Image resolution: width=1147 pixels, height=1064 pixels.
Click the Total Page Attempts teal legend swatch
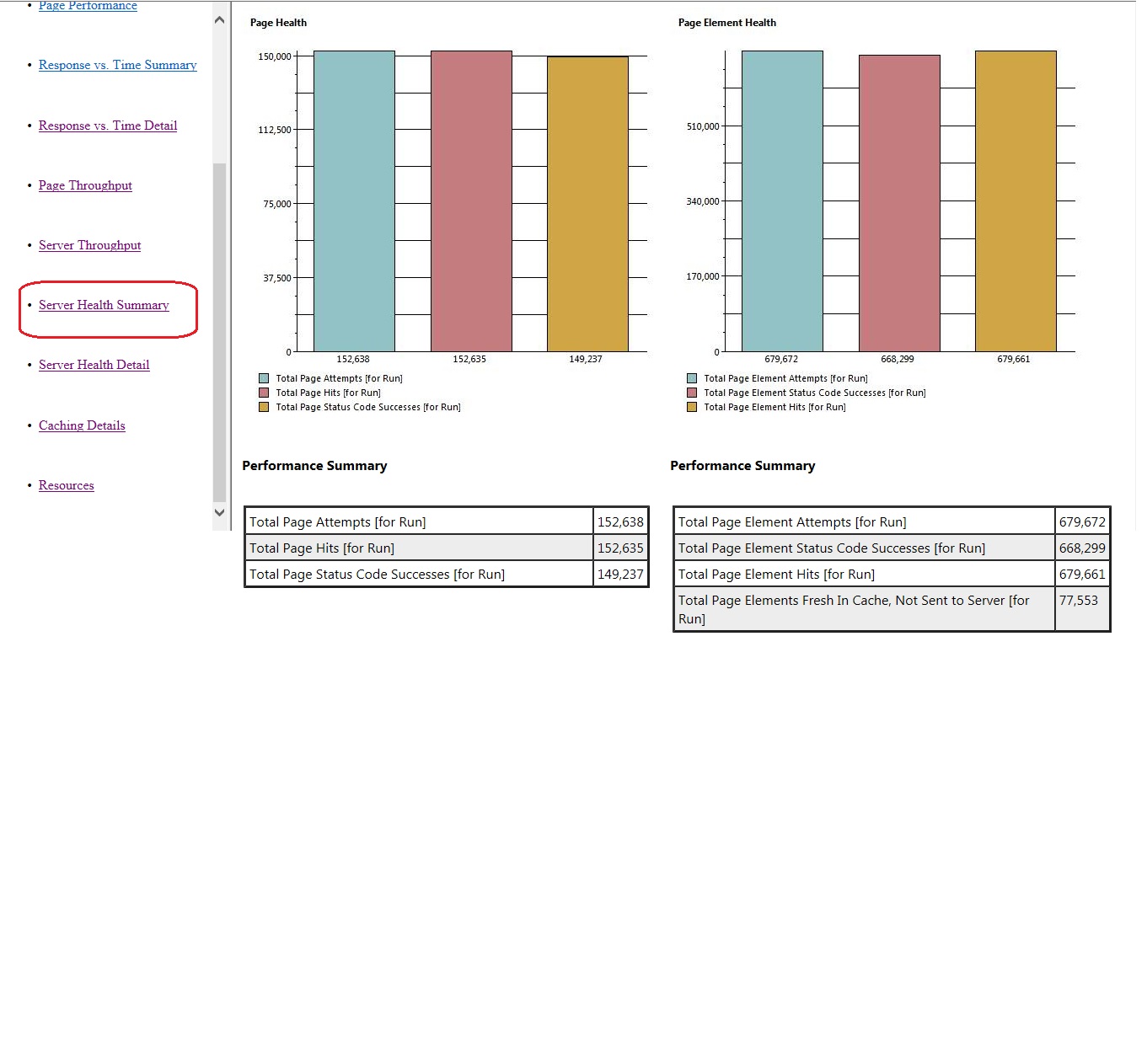point(264,378)
